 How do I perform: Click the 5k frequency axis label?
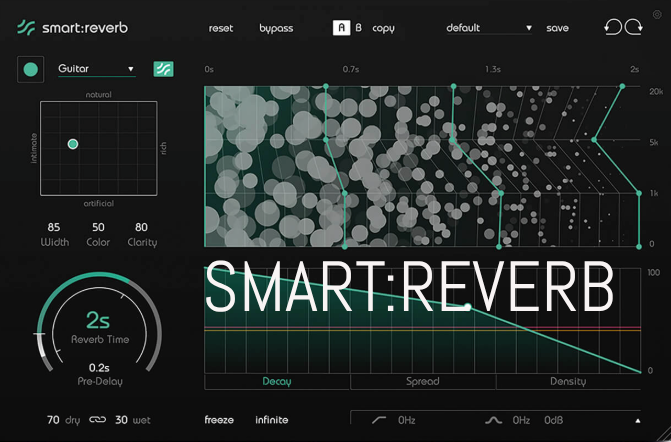click(x=653, y=142)
